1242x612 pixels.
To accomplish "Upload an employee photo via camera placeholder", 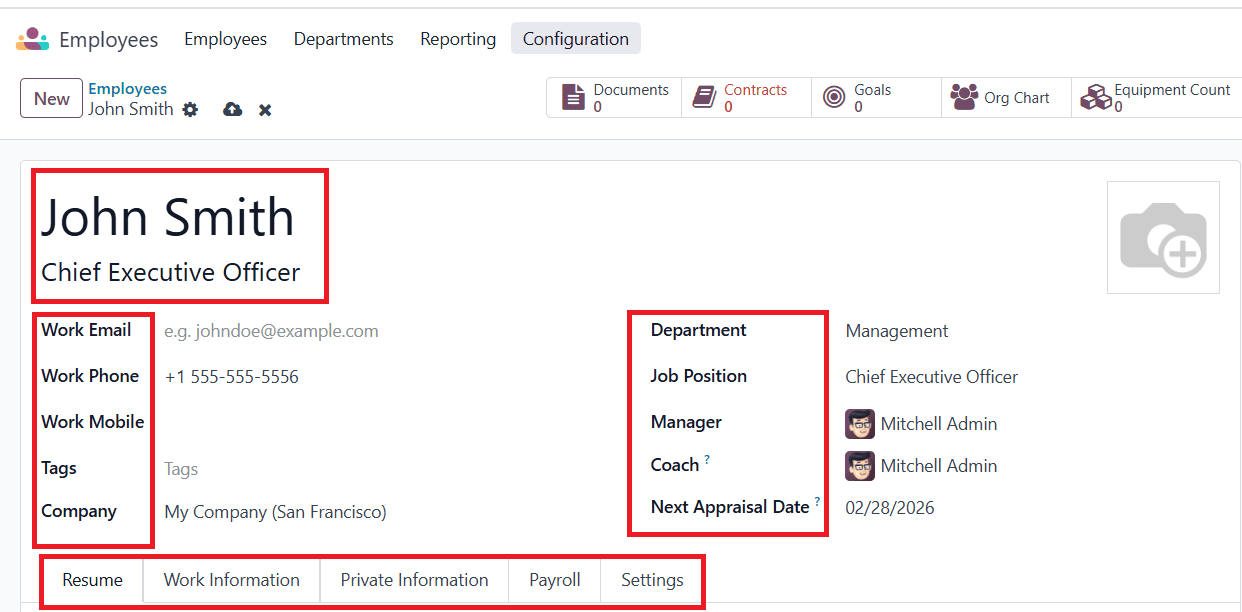I will (x=1163, y=238).
